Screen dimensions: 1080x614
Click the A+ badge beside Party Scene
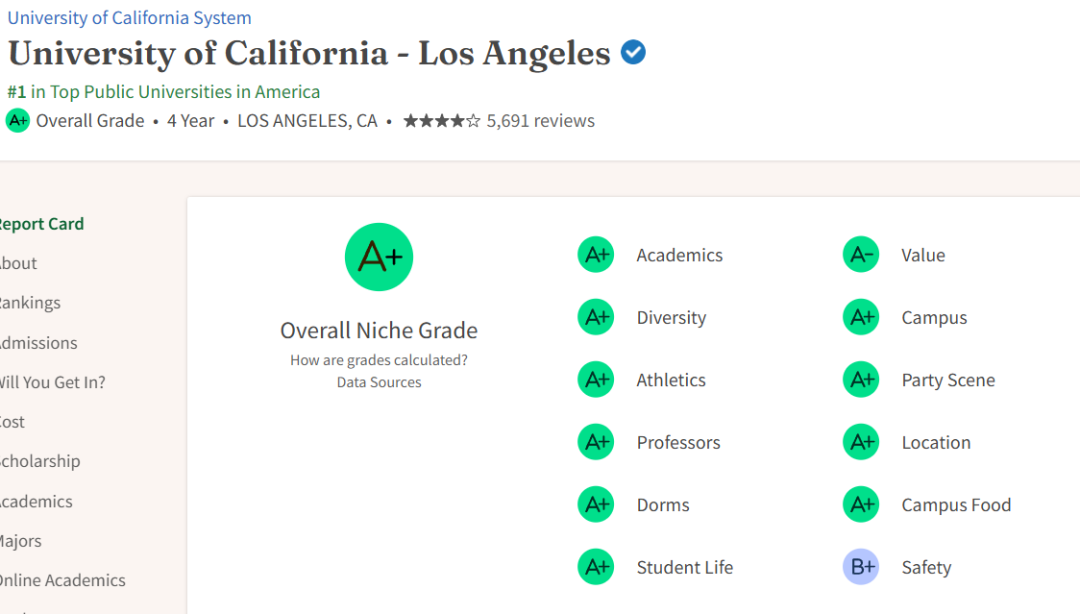coord(861,380)
